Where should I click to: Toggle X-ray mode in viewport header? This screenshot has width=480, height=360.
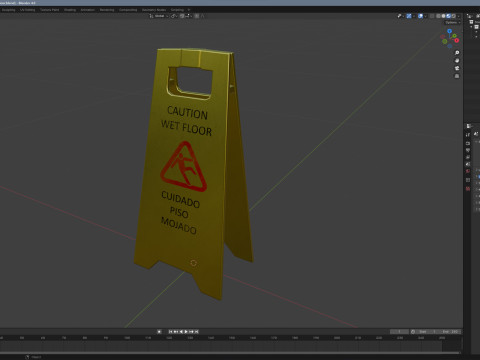(432, 16)
